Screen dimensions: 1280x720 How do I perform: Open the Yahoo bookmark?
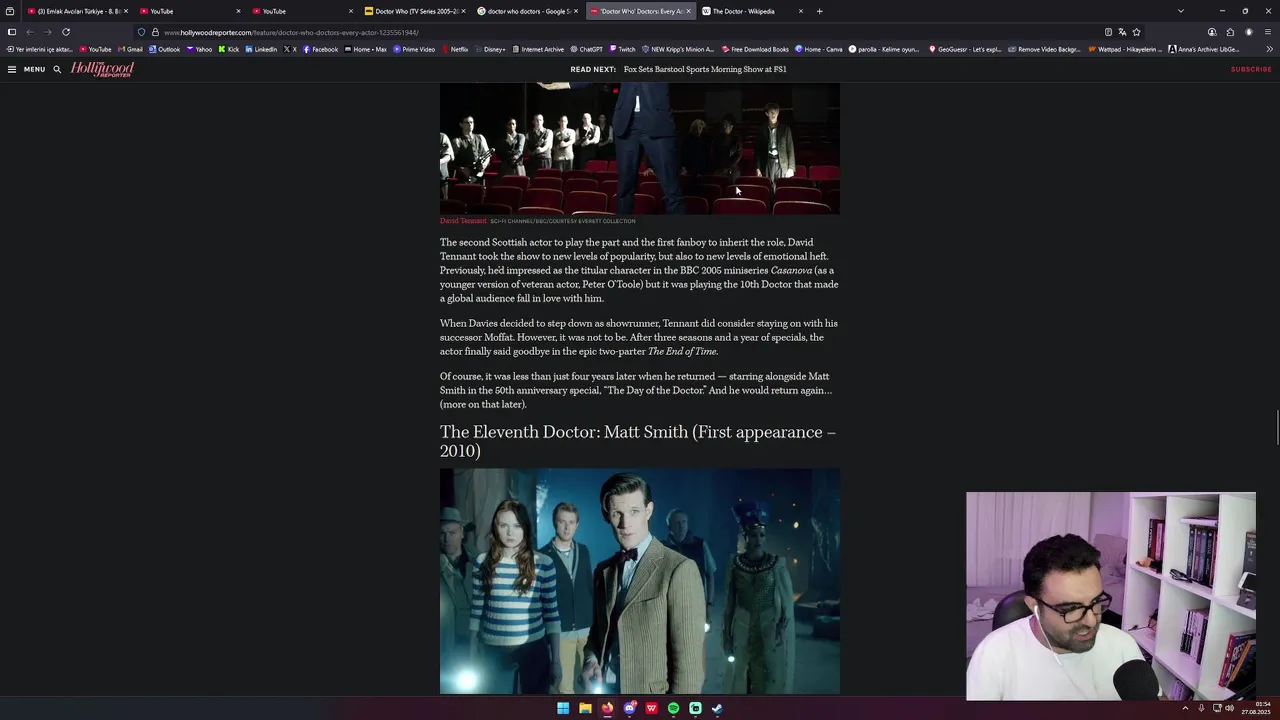click(200, 49)
